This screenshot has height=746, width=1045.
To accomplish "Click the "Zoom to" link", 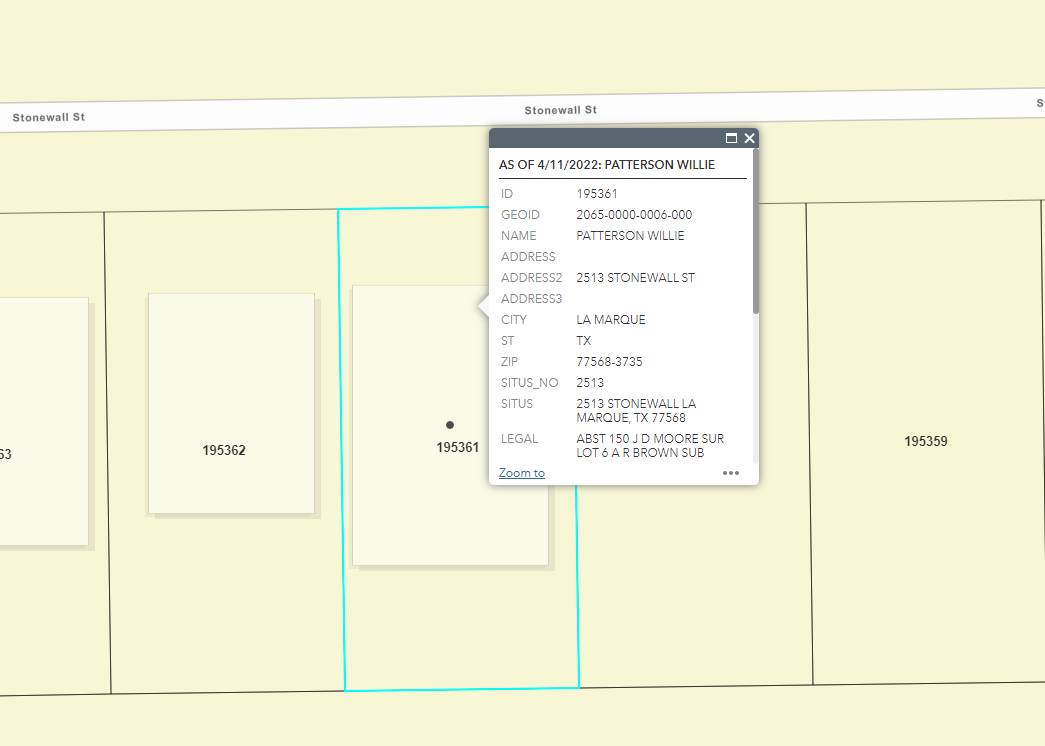I will [522, 473].
